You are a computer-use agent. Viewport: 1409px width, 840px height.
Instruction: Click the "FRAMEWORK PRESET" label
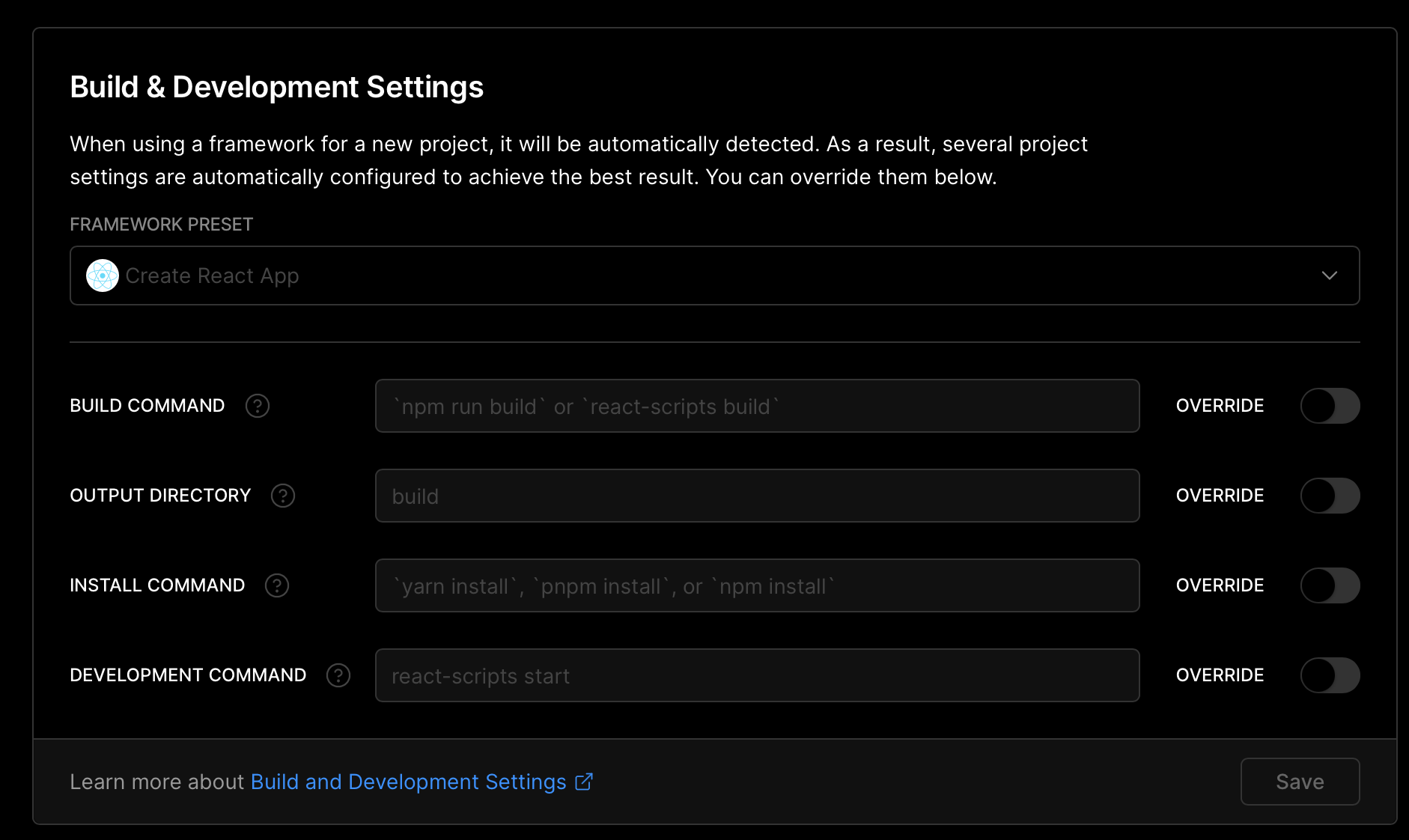click(162, 225)
